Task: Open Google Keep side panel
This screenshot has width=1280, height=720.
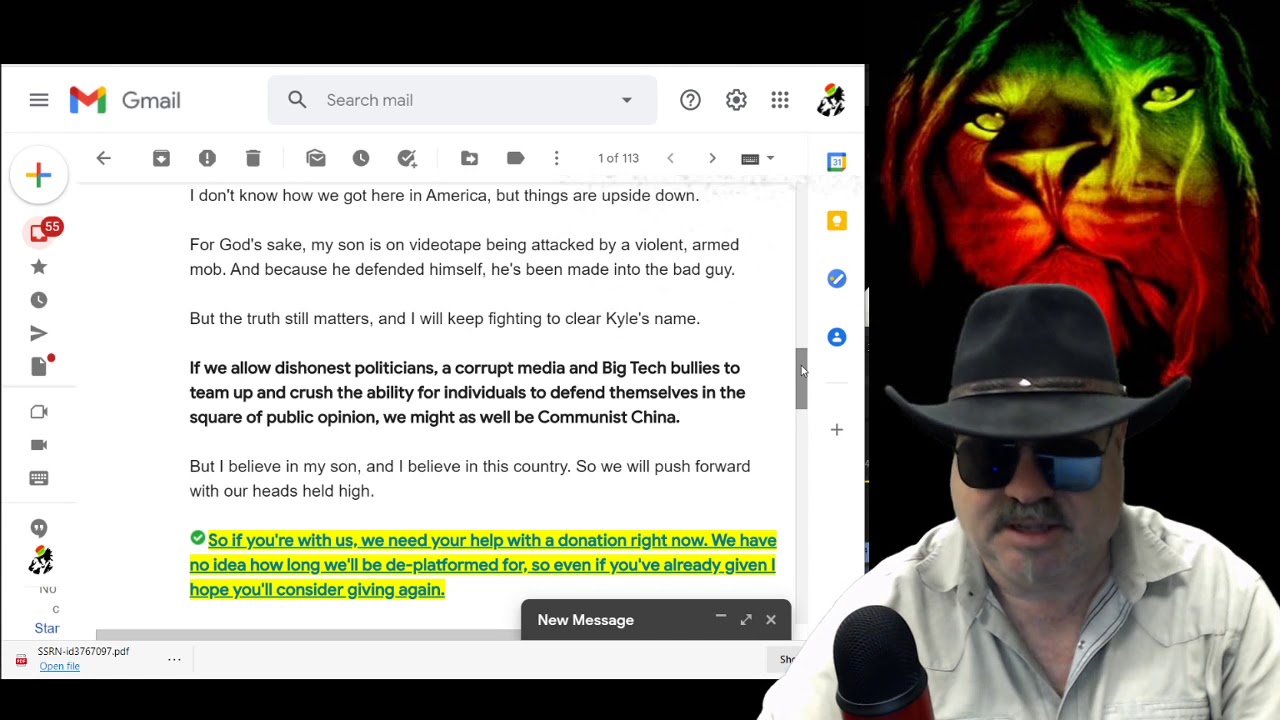Action: 837,220
